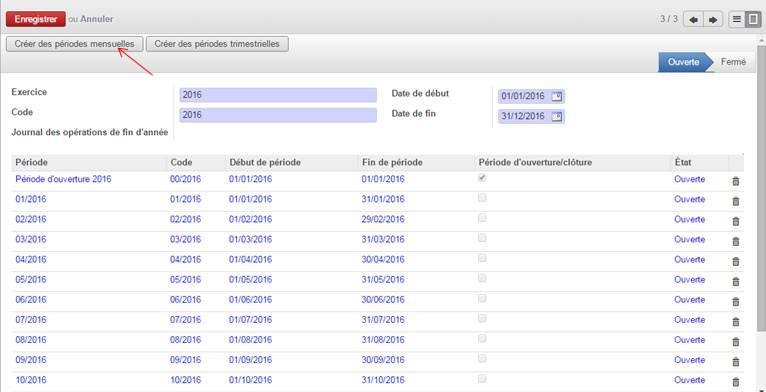Toggle opening/closing checkbox for period 08/2016
The width and height of the screenshot is (766, 392).
pyautogui.click(x=482, y=338)
